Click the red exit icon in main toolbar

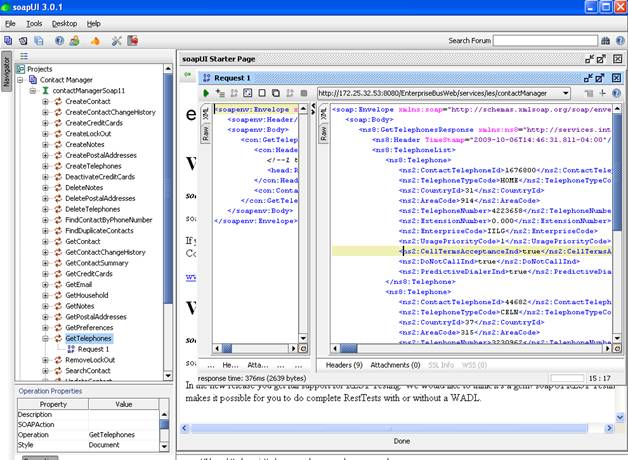133,40
